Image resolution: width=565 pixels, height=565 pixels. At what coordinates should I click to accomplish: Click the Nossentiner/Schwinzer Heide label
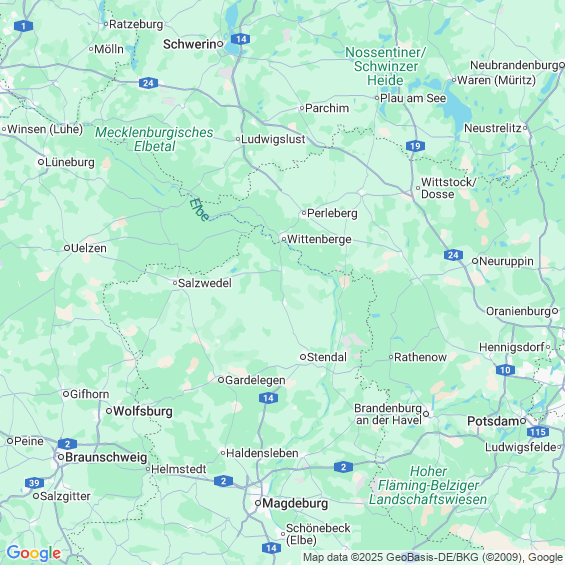pyautogui.click(x=386, y=66)
